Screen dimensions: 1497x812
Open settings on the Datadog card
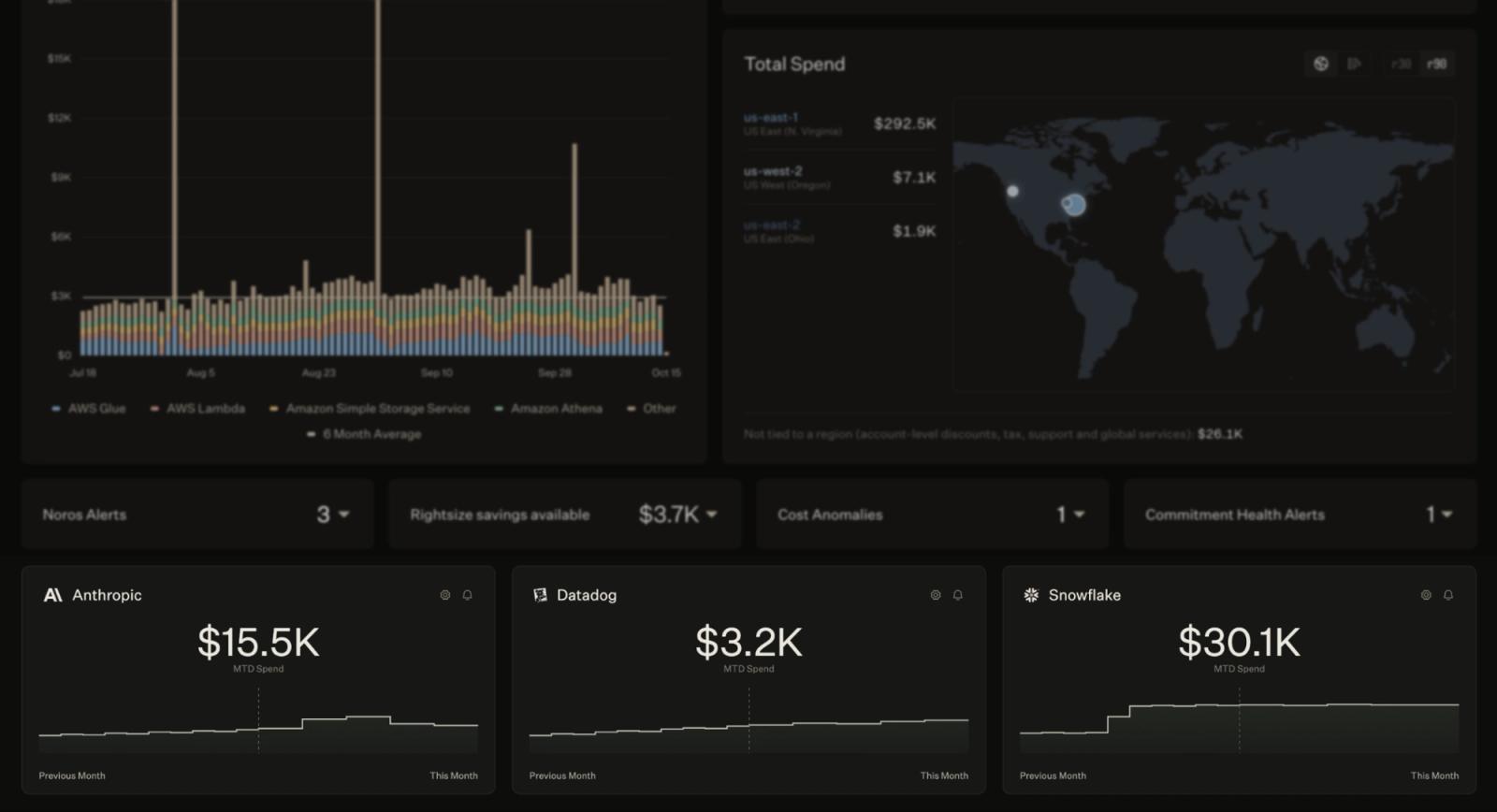[x=936, y=595]
